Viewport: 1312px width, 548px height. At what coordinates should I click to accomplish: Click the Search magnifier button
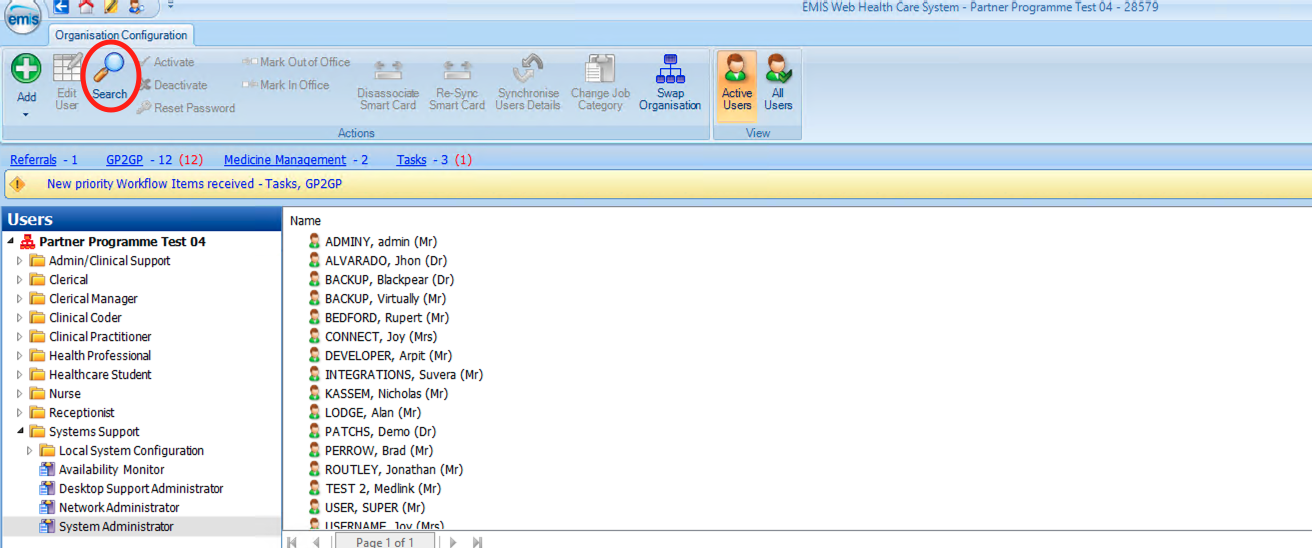(x=110, y=76)
